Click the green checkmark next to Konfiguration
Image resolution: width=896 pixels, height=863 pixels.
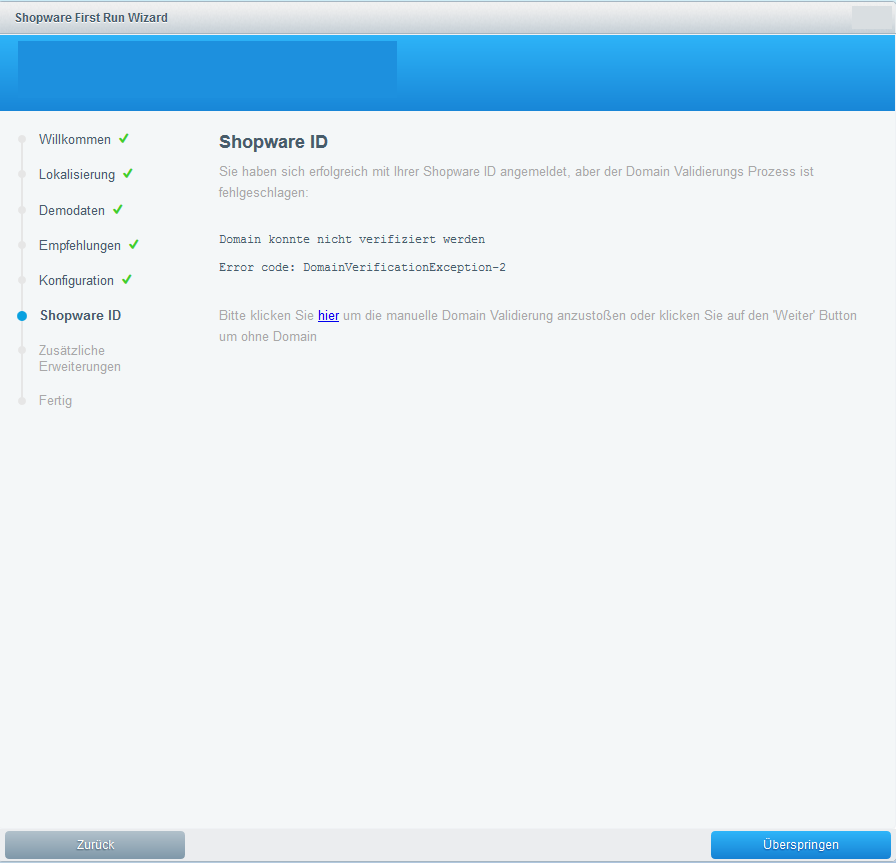click(x=127, y=279)
